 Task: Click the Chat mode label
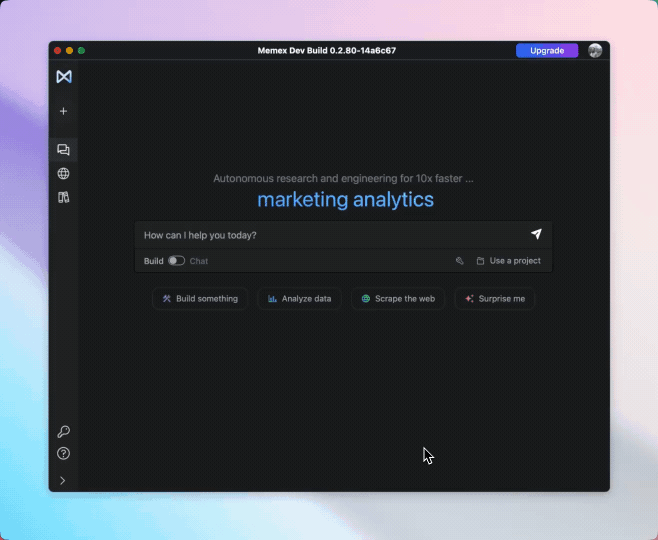[198, 261]
